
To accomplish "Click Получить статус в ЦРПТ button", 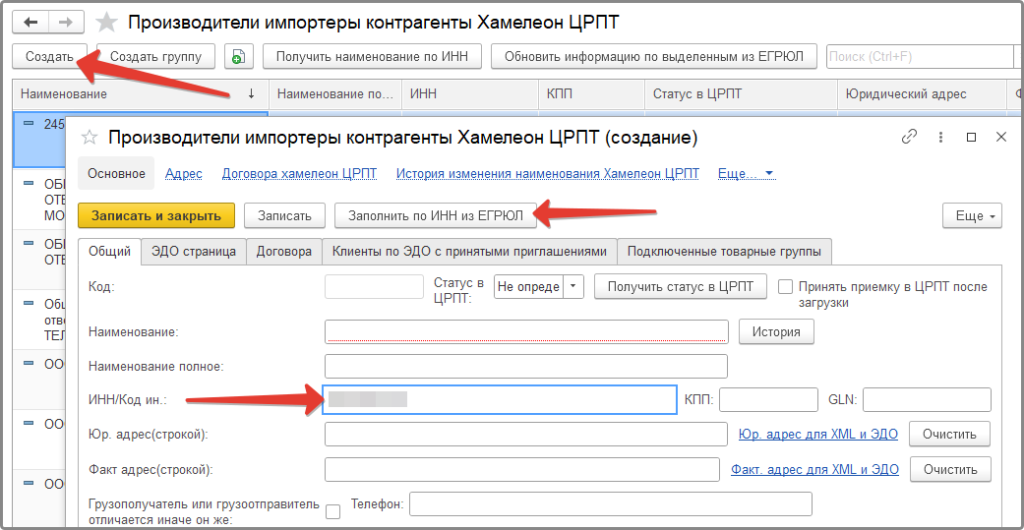I will click(680, 287).
